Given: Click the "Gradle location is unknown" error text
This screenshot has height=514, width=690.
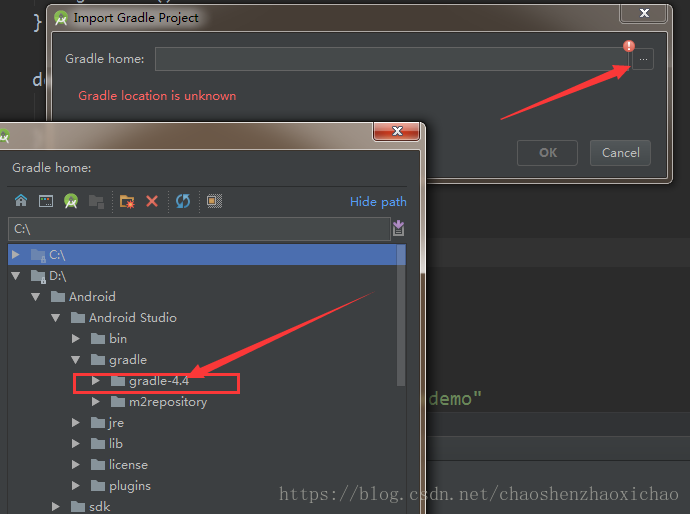Looking at the screenshot, I should coord(157,95).
